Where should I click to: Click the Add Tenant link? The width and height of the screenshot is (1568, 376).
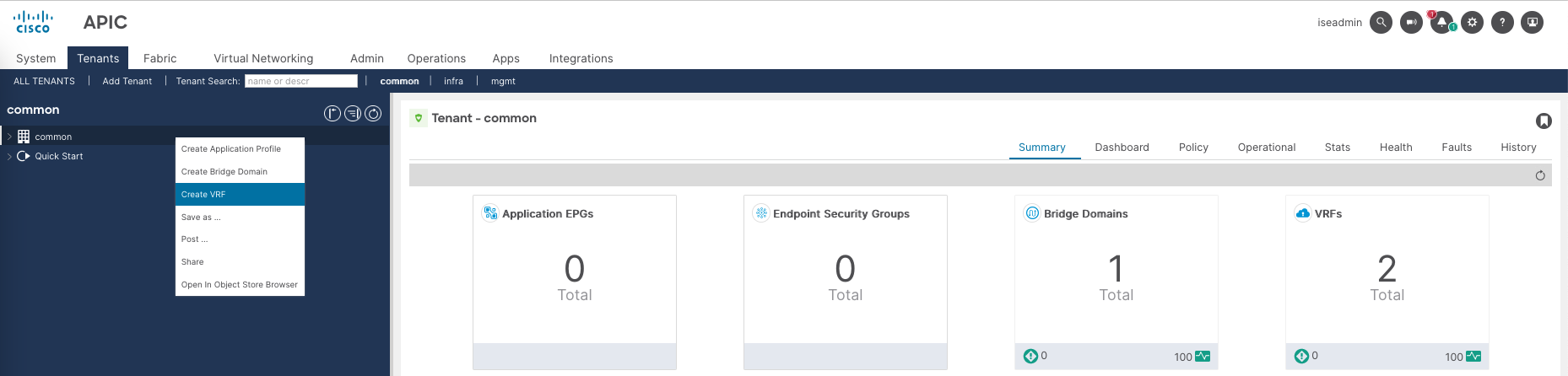coord(127,81)
